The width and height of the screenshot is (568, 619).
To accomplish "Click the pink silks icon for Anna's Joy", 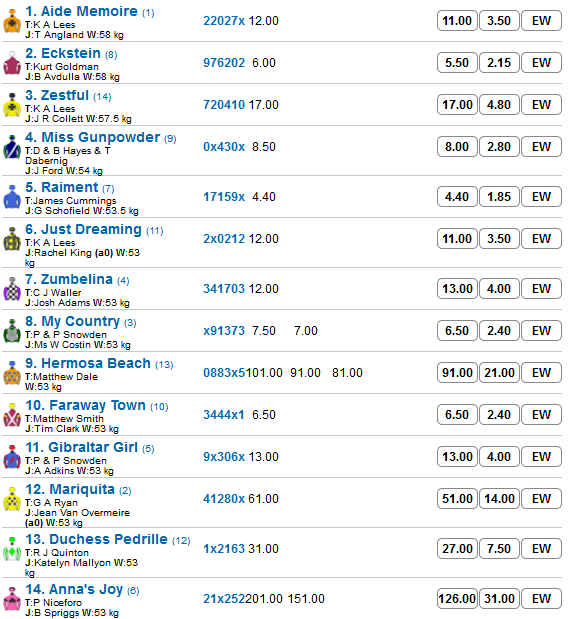I will [12, 599].
